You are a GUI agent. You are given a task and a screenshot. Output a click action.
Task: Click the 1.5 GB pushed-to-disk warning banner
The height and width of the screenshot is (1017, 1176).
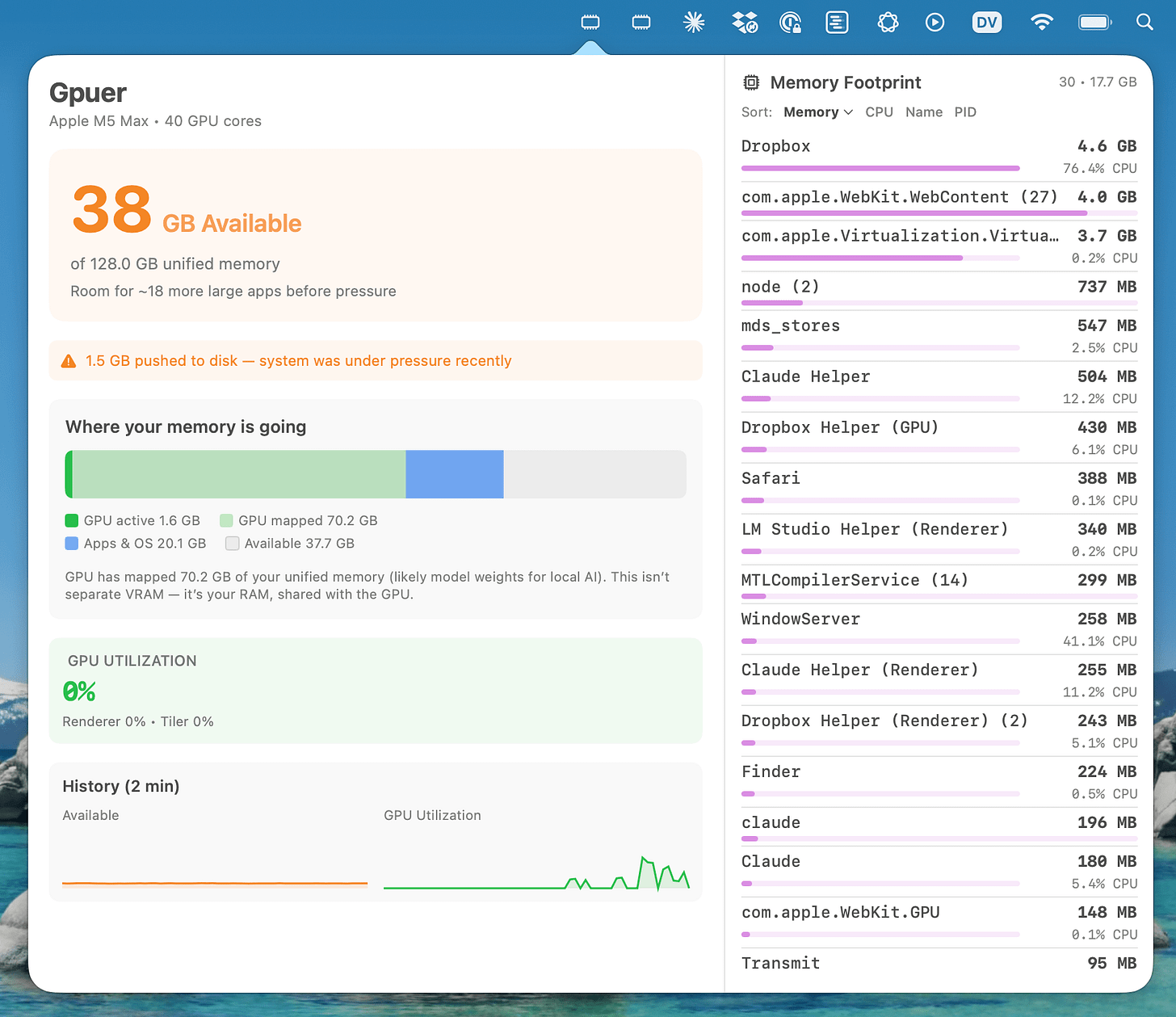tap(376, 360)
